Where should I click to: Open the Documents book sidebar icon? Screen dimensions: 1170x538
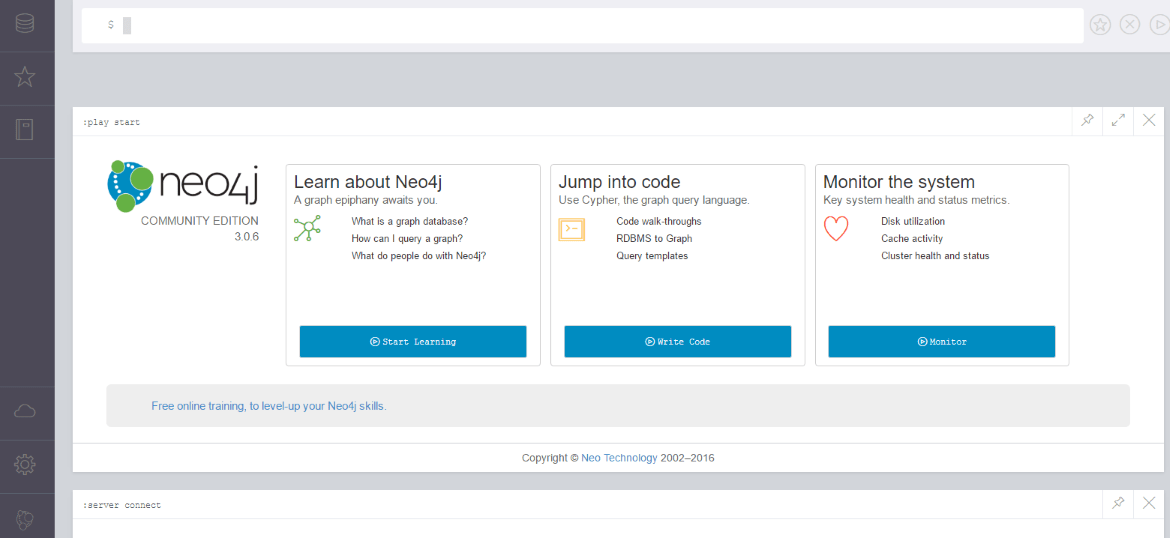point(25,130)
